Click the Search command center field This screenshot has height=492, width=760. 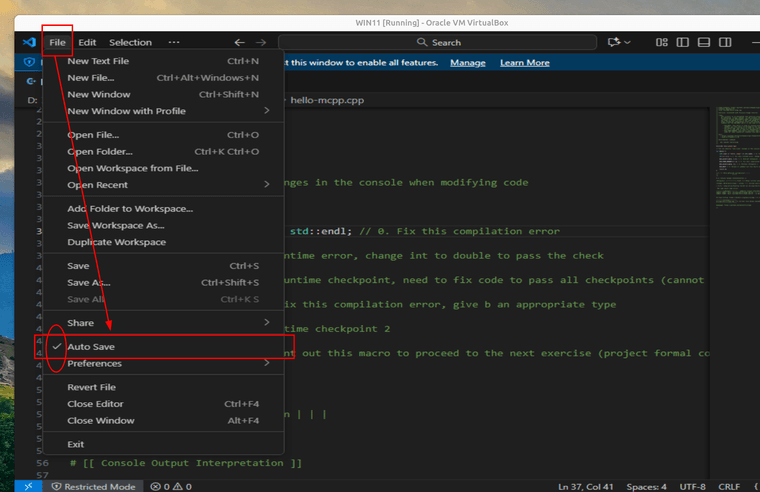click(440, 42)
